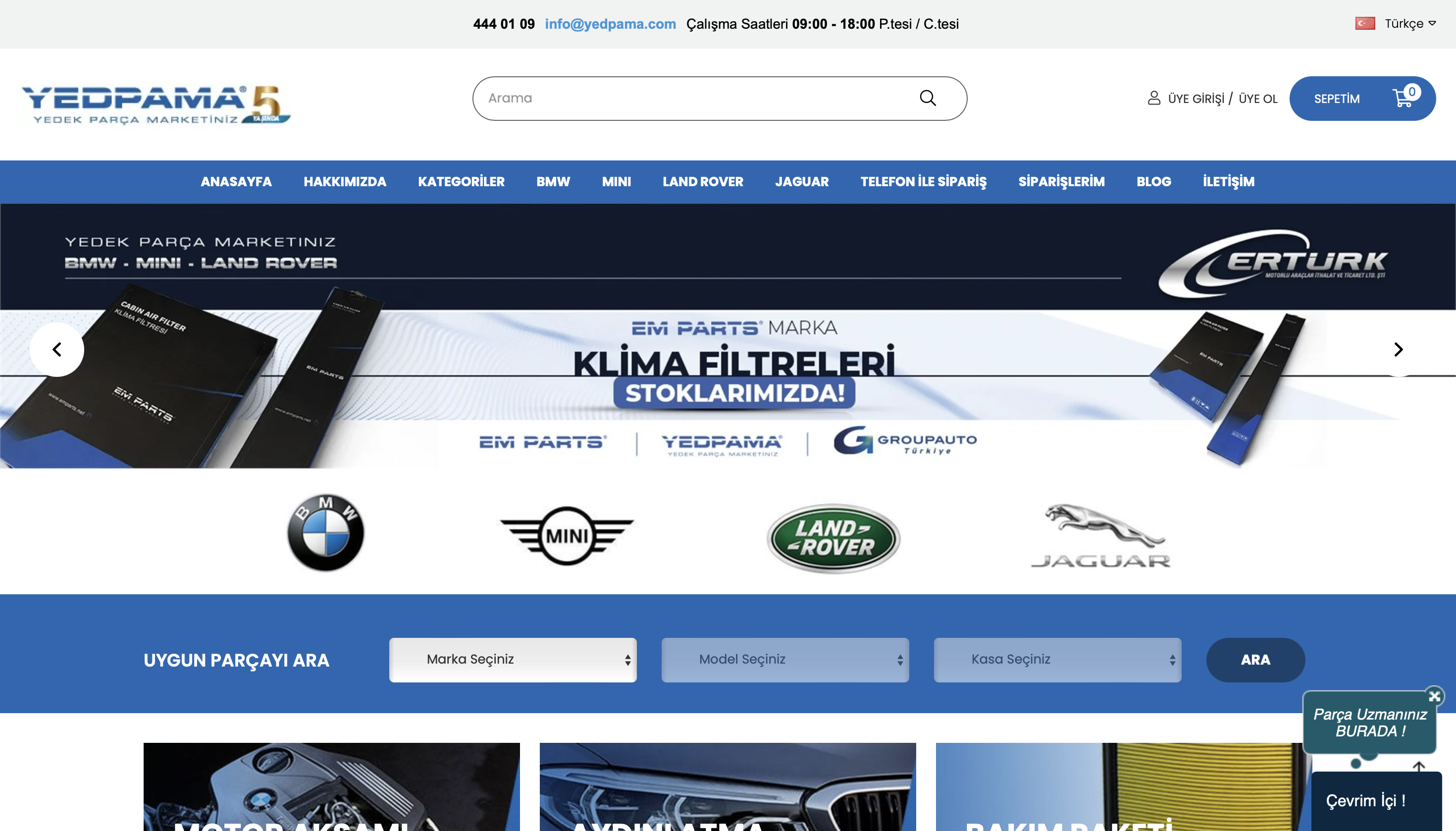Click the ÜYE GİRİŞİ link
1456x831 pixels.
coord(1196,99)
